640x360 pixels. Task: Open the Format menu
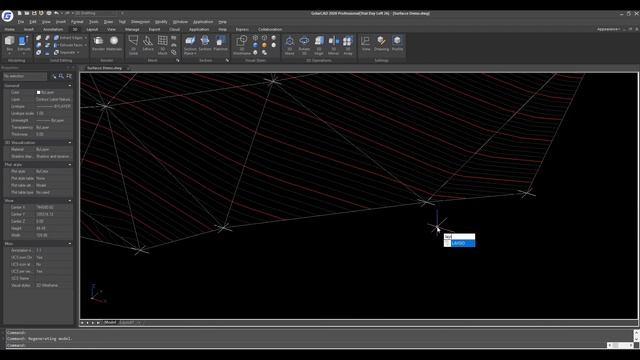tap(77, 22)
